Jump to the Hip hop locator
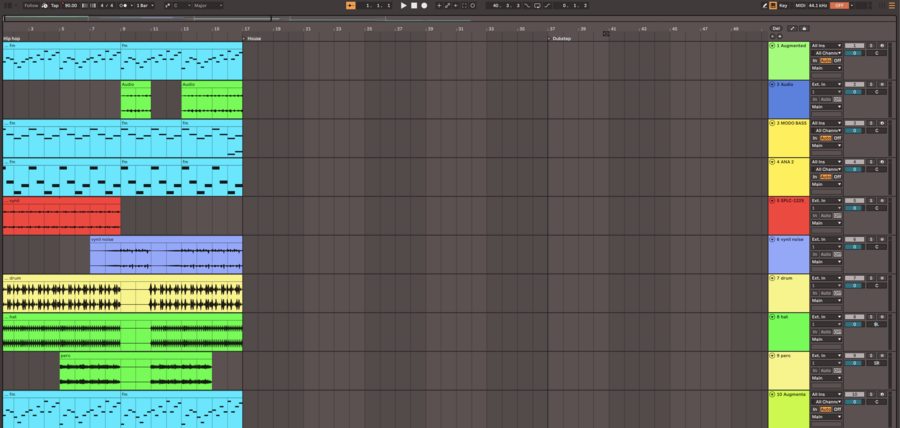 (x=11, y=38)
